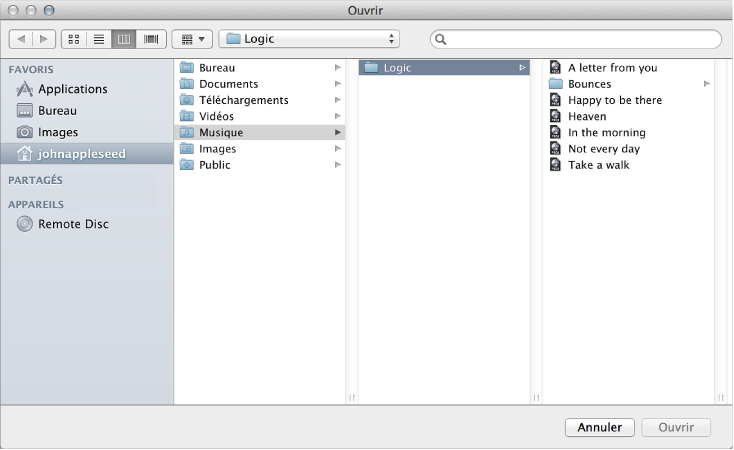Click project icon of Happy to be there
Screen dimensions: 734x450
(555, 100)
